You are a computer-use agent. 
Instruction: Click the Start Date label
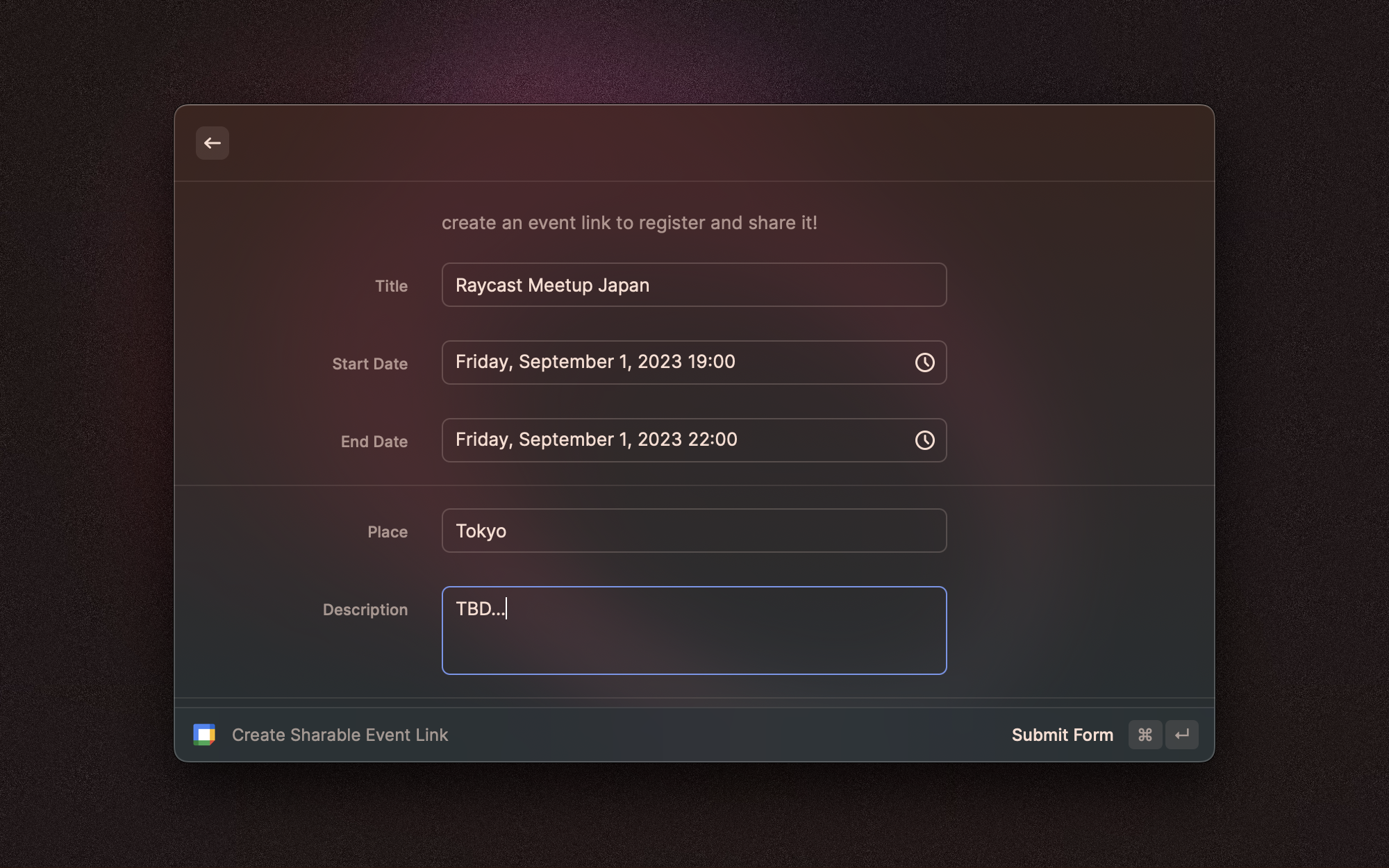369,364
